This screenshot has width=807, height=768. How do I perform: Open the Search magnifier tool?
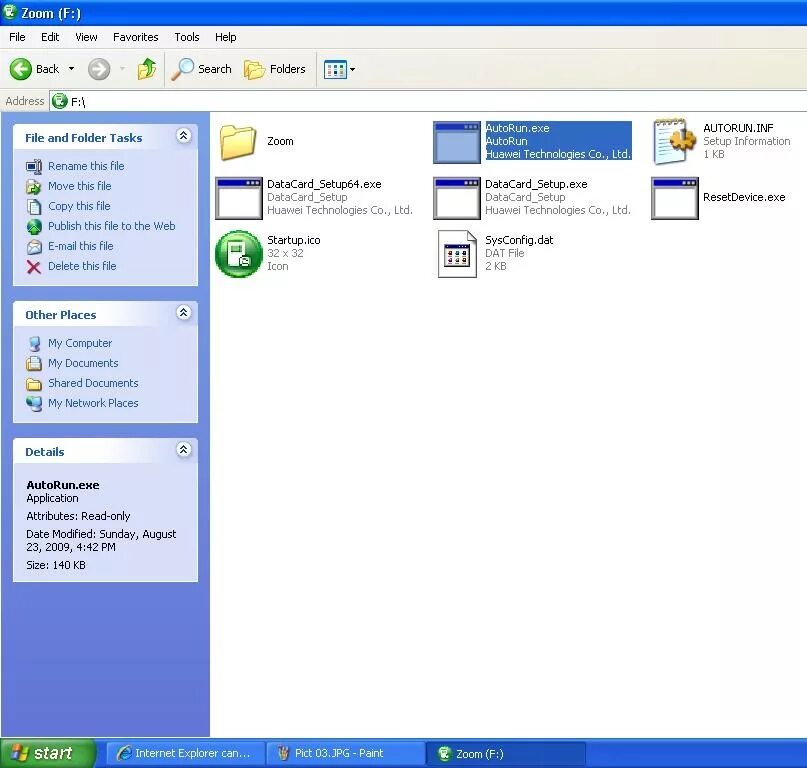(182, 69)
